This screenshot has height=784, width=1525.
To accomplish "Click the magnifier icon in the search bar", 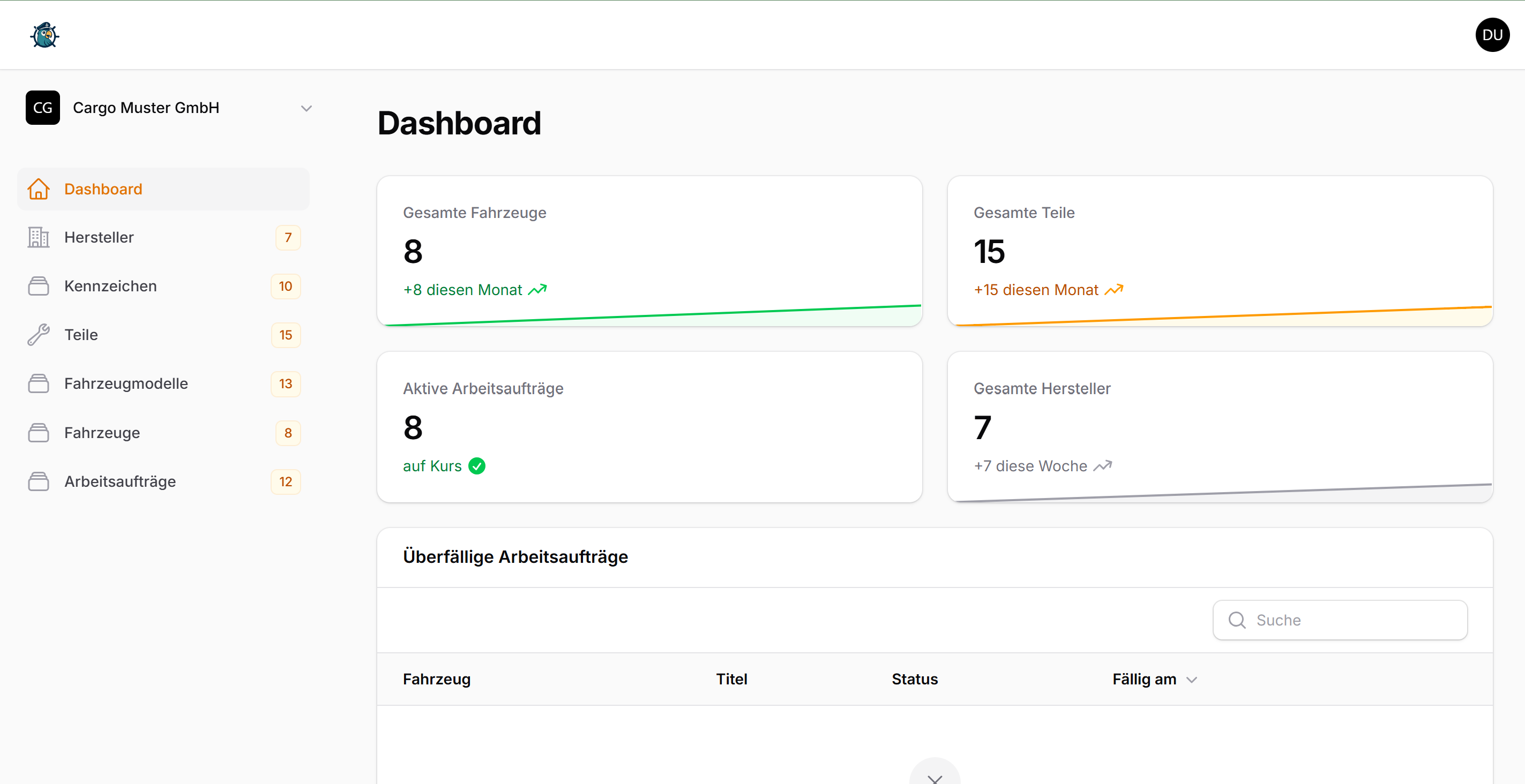I will 1237,620.
